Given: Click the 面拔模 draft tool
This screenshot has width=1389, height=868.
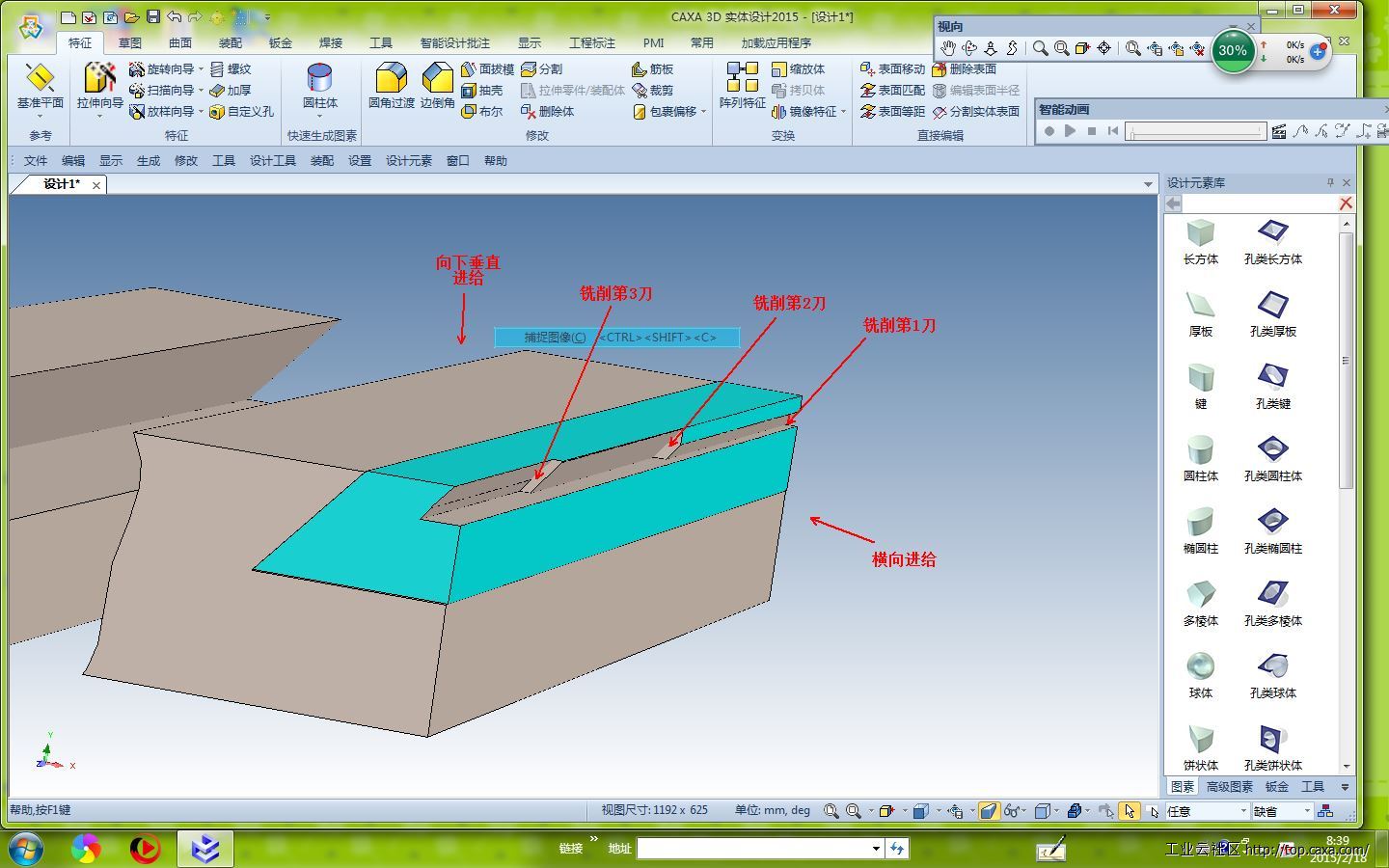Looking at the screenshot, I should (x=487, y=69).
